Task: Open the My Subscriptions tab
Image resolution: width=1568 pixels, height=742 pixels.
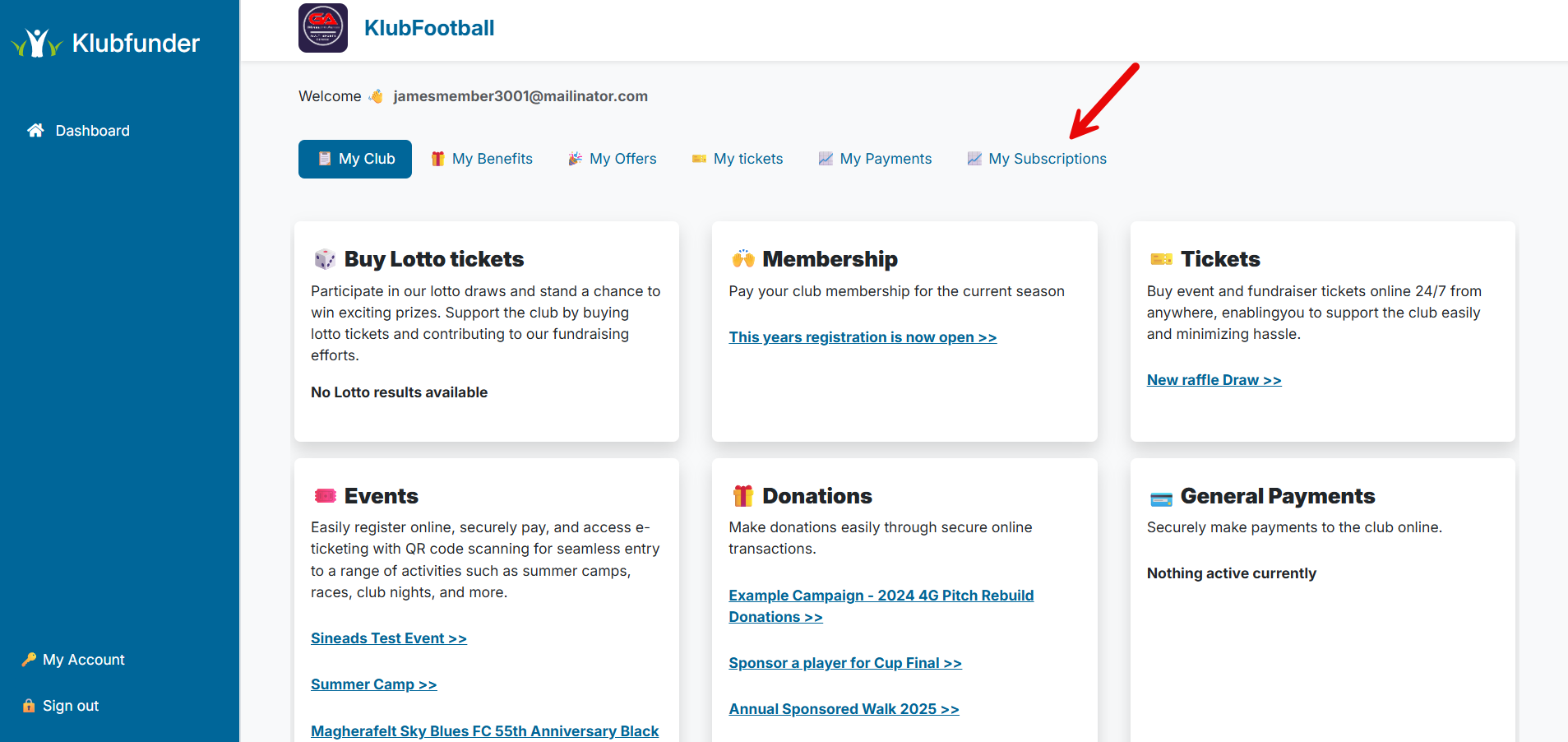Action: 1037,159
